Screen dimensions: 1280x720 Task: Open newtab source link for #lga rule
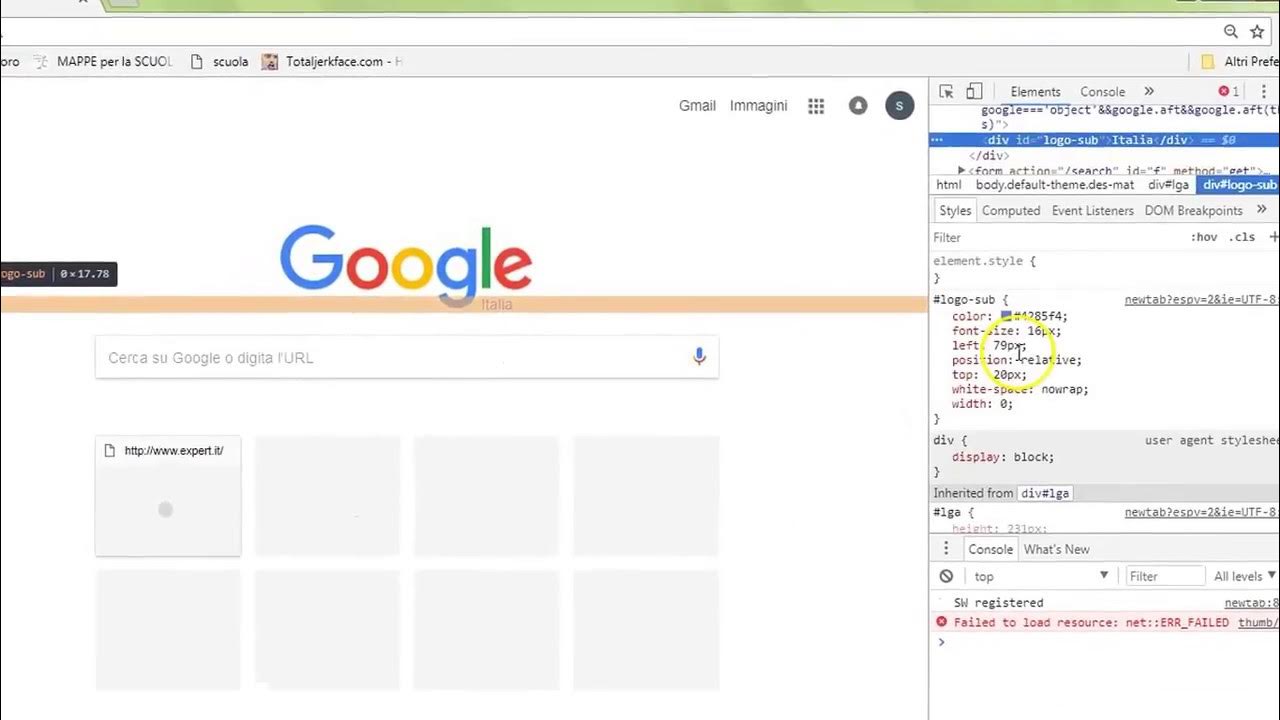point(1201,512)
